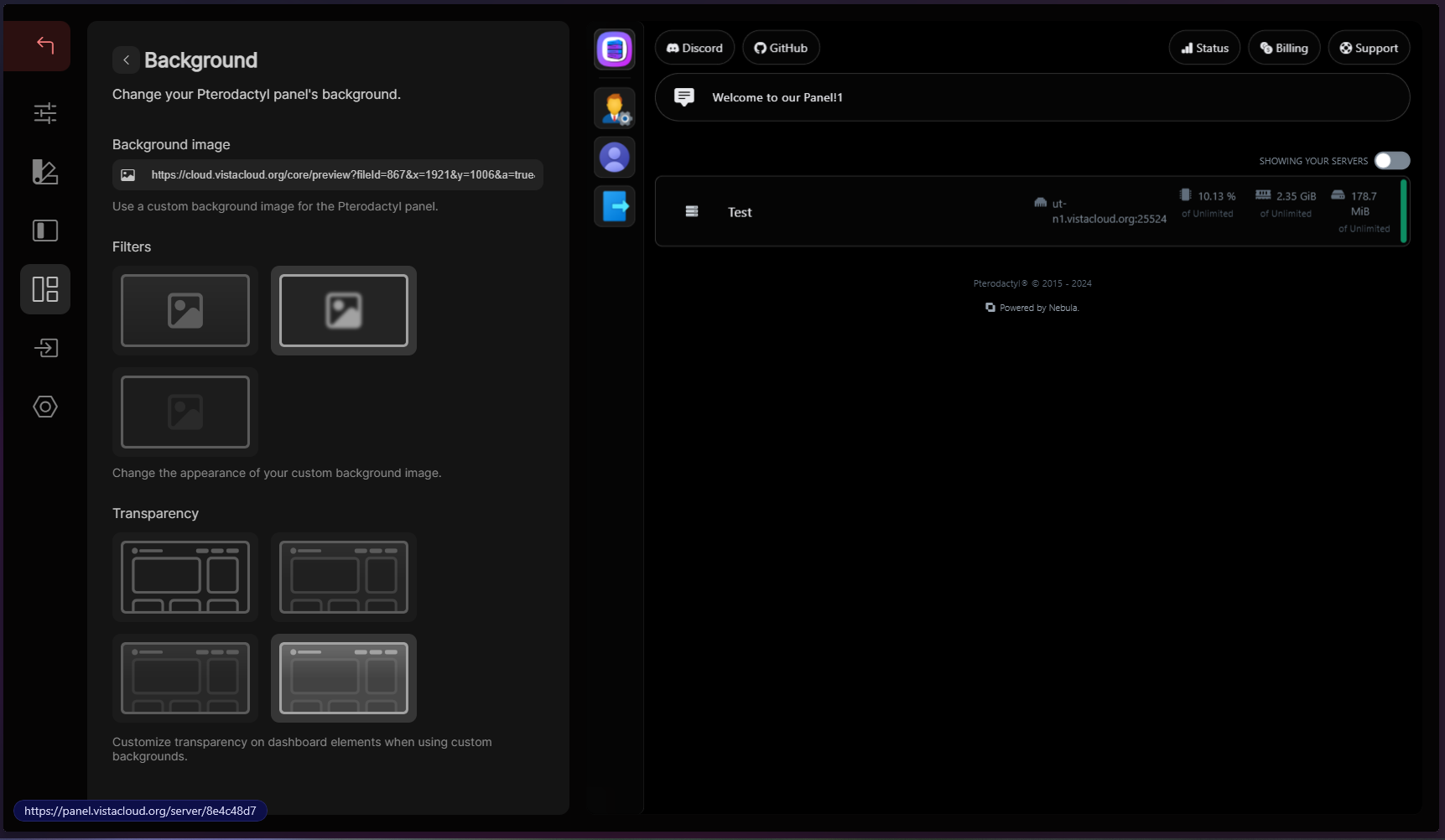Click the Nebula icon in the footer
Viewport: 1445px width, 840px height.
[x=990, y=308]
